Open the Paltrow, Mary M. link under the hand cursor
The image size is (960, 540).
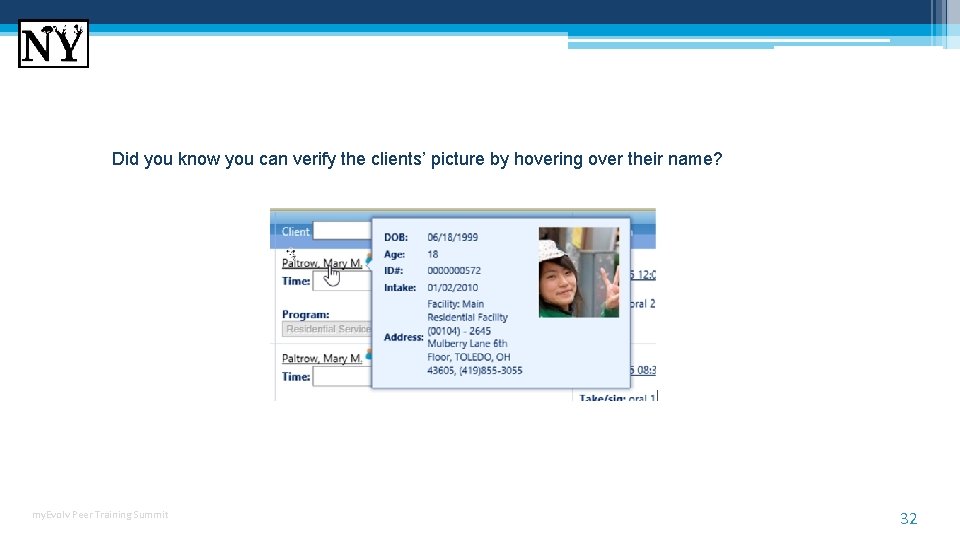tap(321, 263)
